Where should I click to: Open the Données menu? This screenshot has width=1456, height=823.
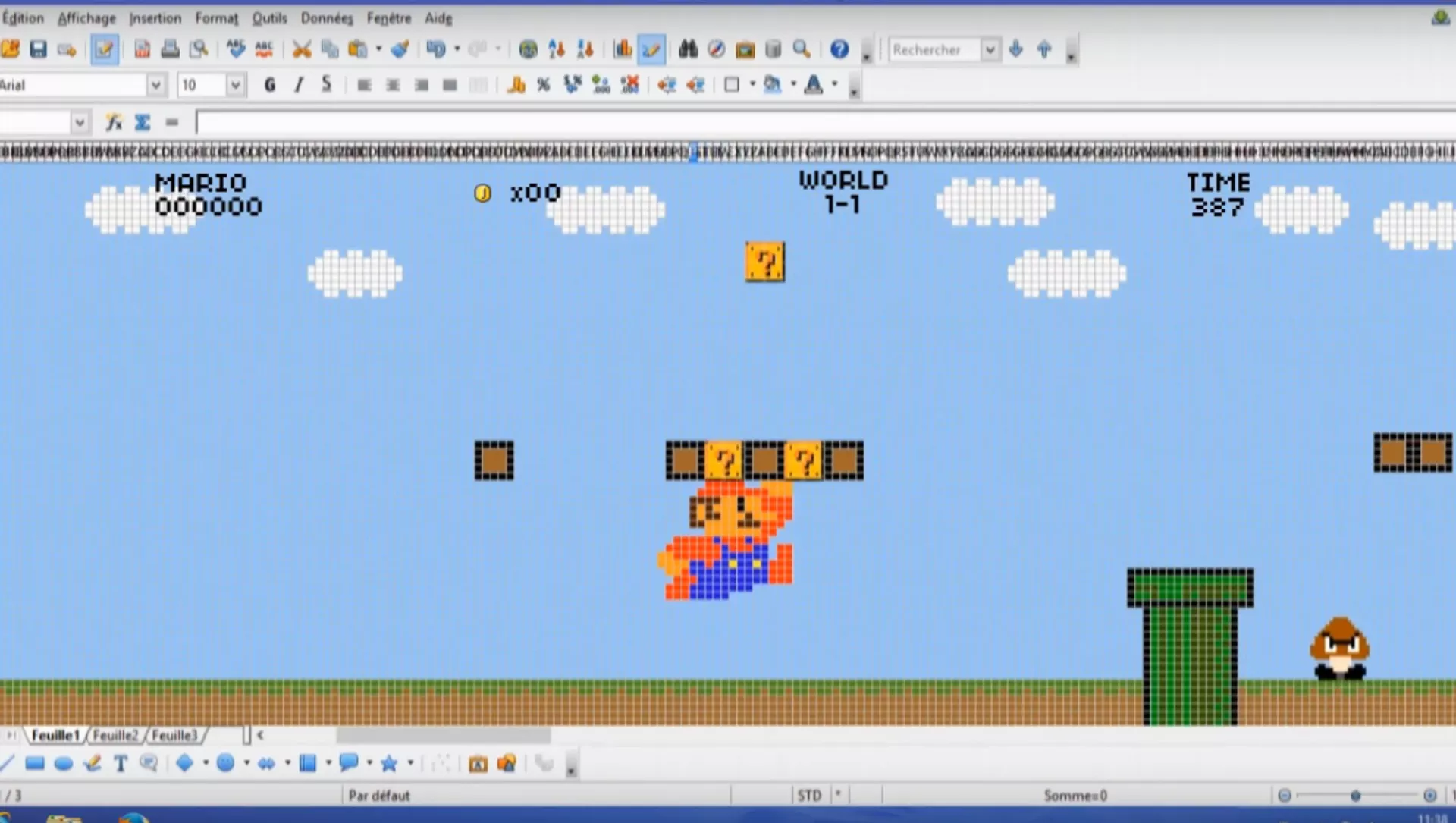[327, 18]
